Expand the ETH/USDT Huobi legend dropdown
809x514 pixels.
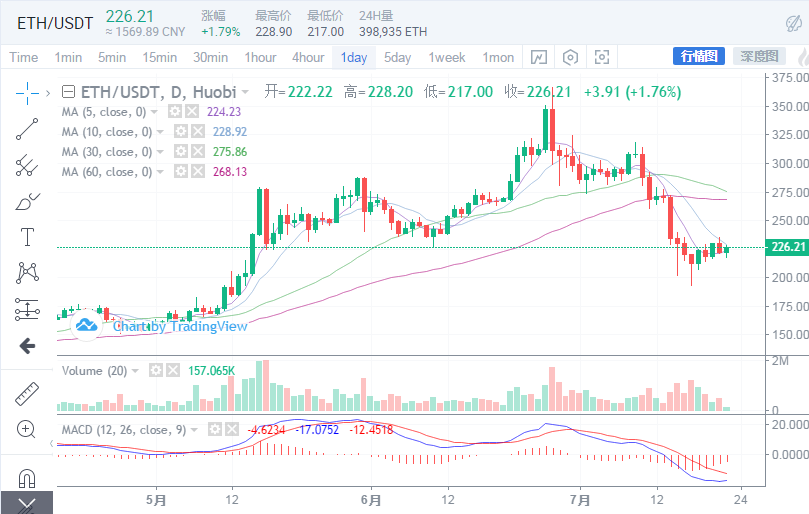pyautogui.click(x=245, y=92)
